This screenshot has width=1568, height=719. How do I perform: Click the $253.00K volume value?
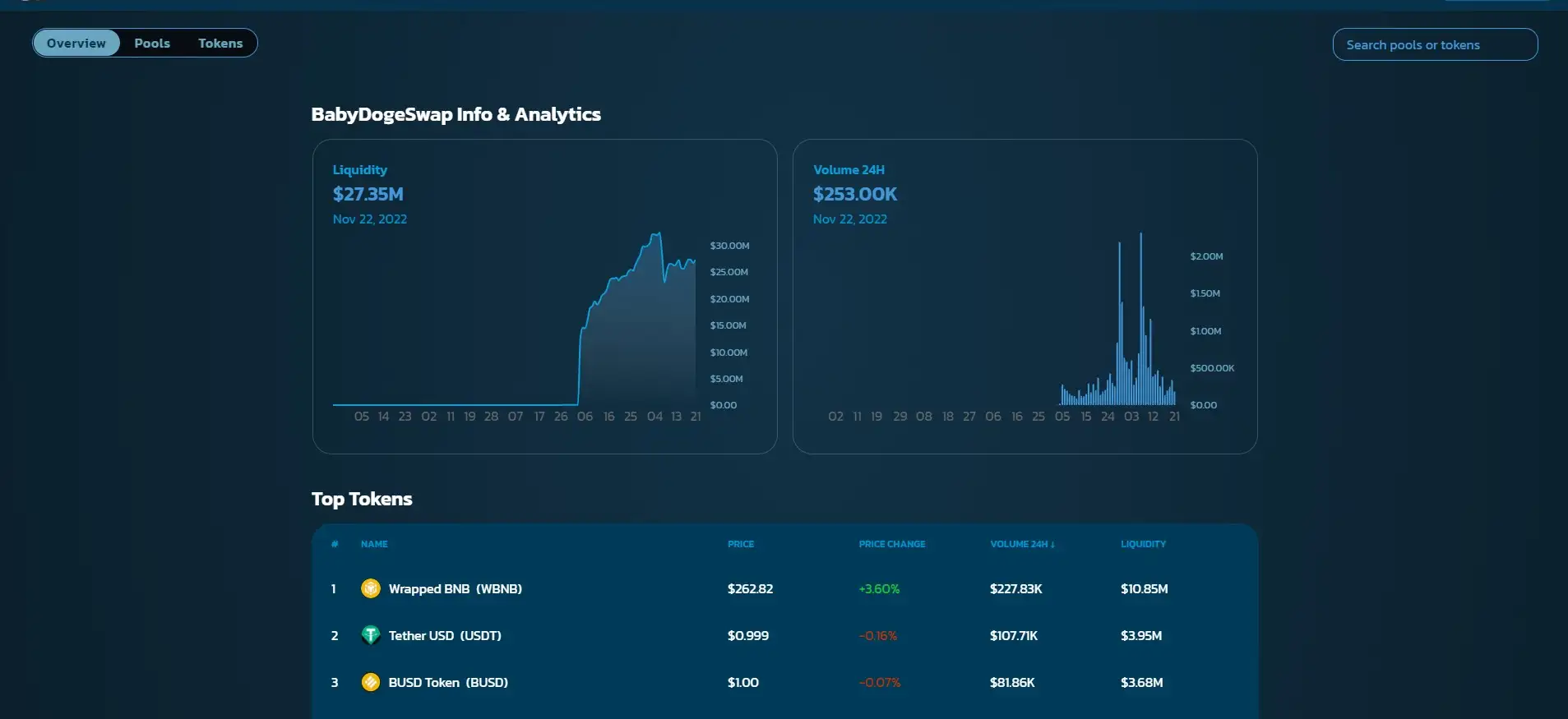pos(854,195)
